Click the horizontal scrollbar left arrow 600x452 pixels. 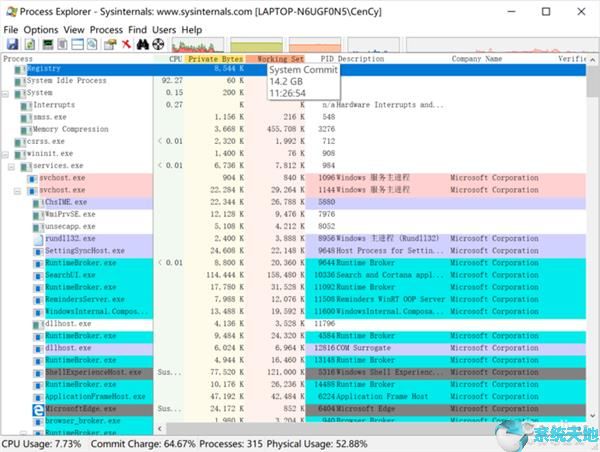click(160, 428)
